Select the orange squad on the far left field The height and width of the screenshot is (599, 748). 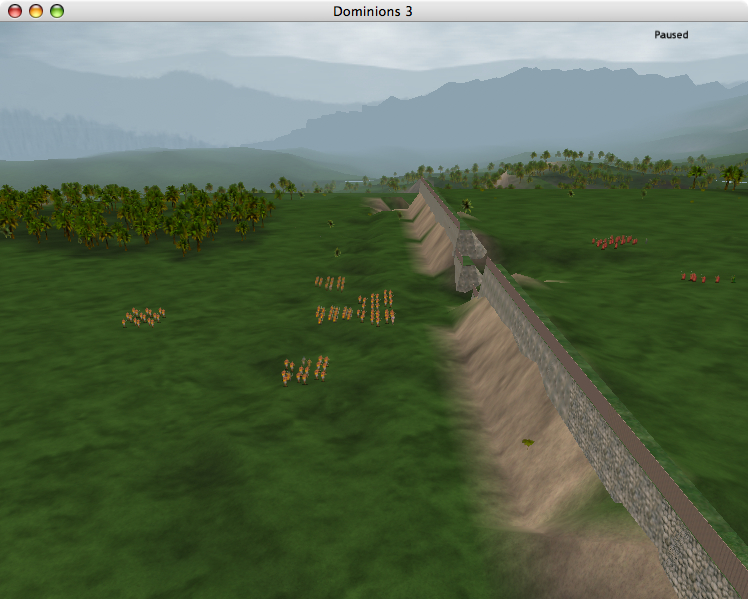[x=143, y=316]
